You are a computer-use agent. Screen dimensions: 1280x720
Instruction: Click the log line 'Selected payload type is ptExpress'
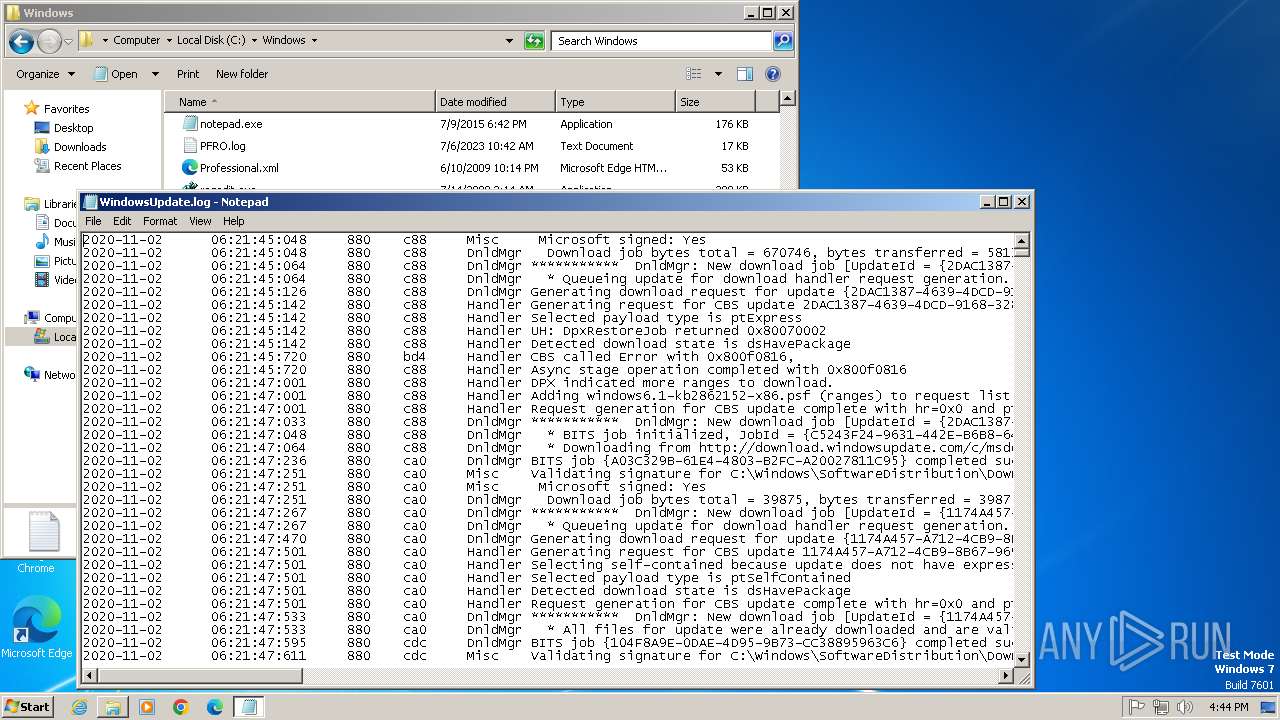coord(666,317)
